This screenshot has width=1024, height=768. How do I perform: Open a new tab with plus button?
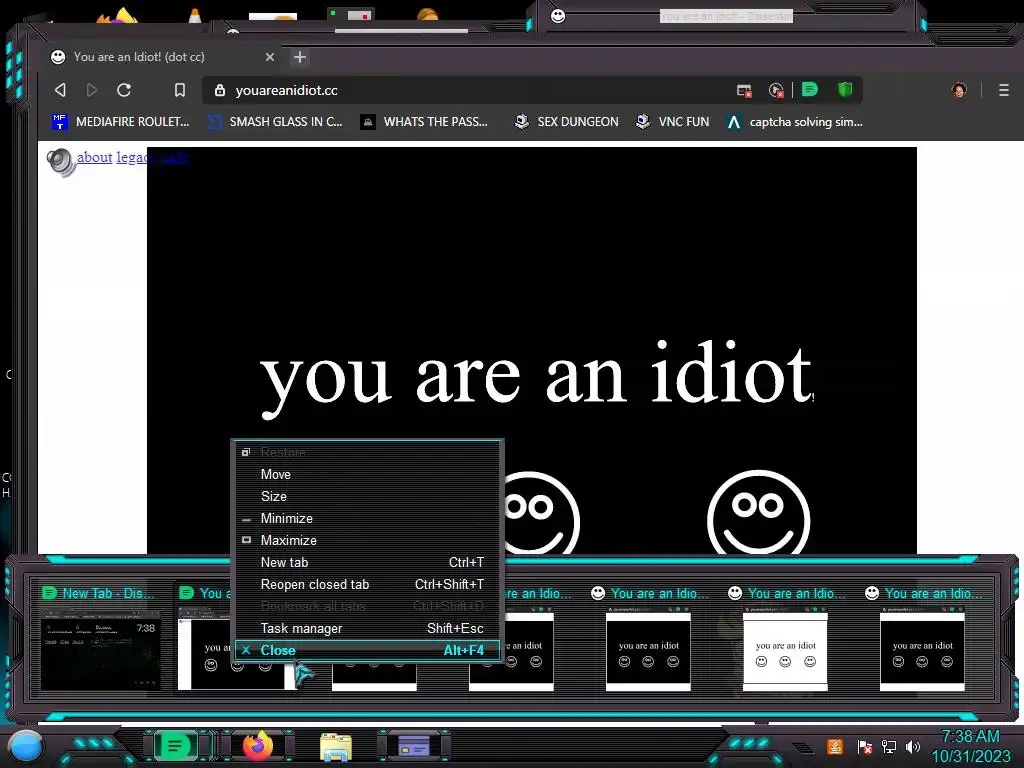(300, 57)
